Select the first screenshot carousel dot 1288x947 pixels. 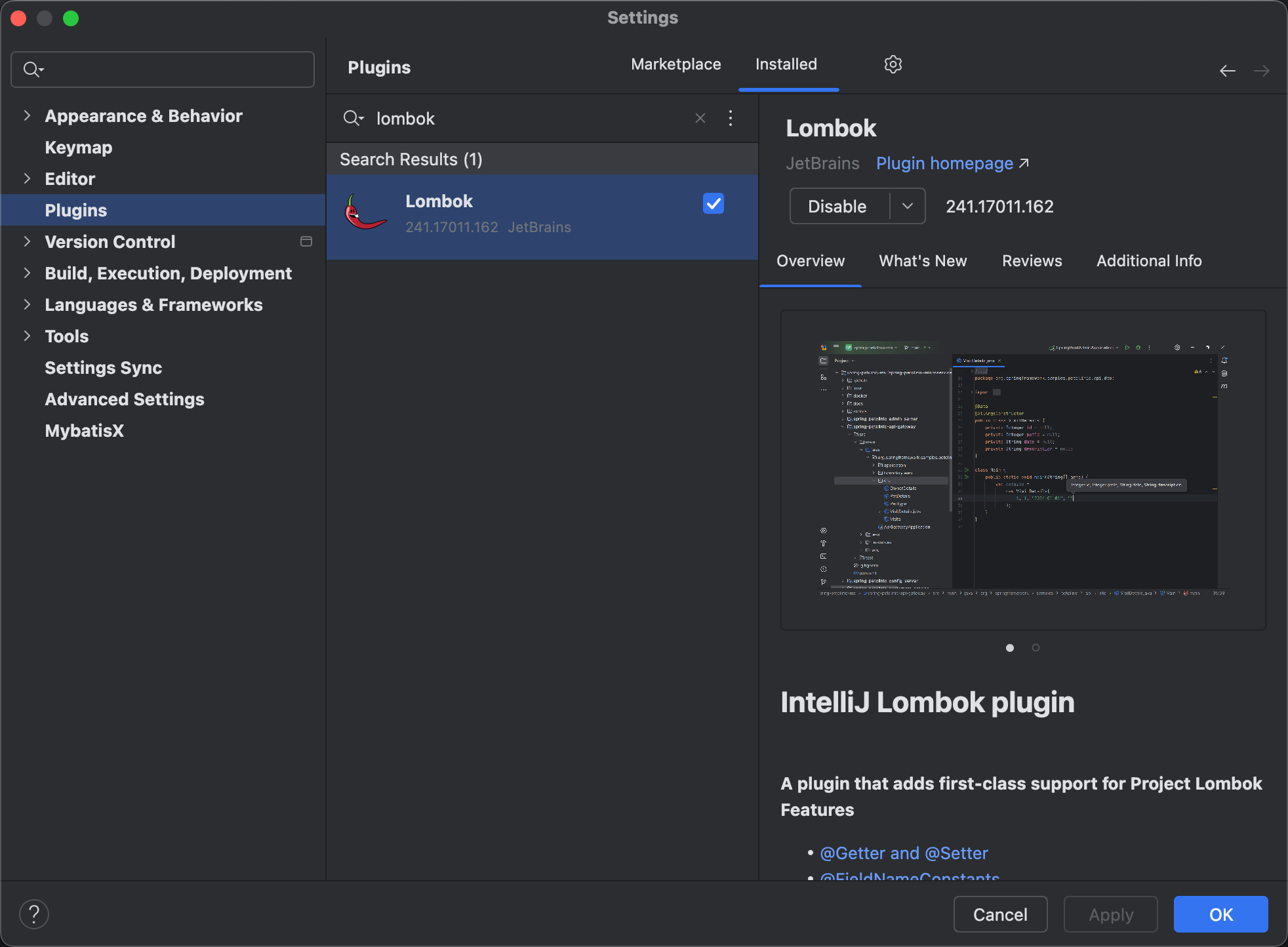click(1010, 648)
